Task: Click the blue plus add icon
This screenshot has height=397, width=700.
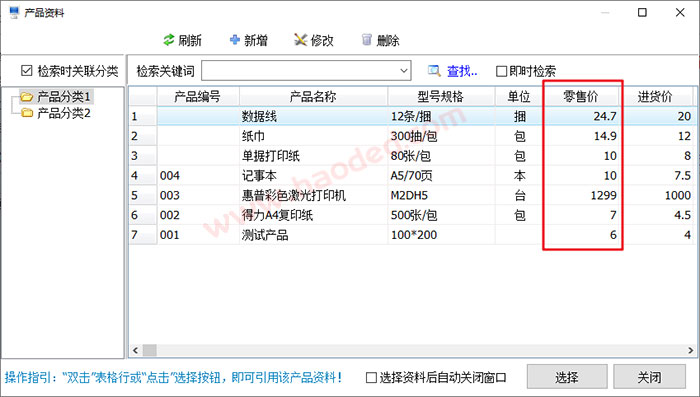Action: point(234,40)
